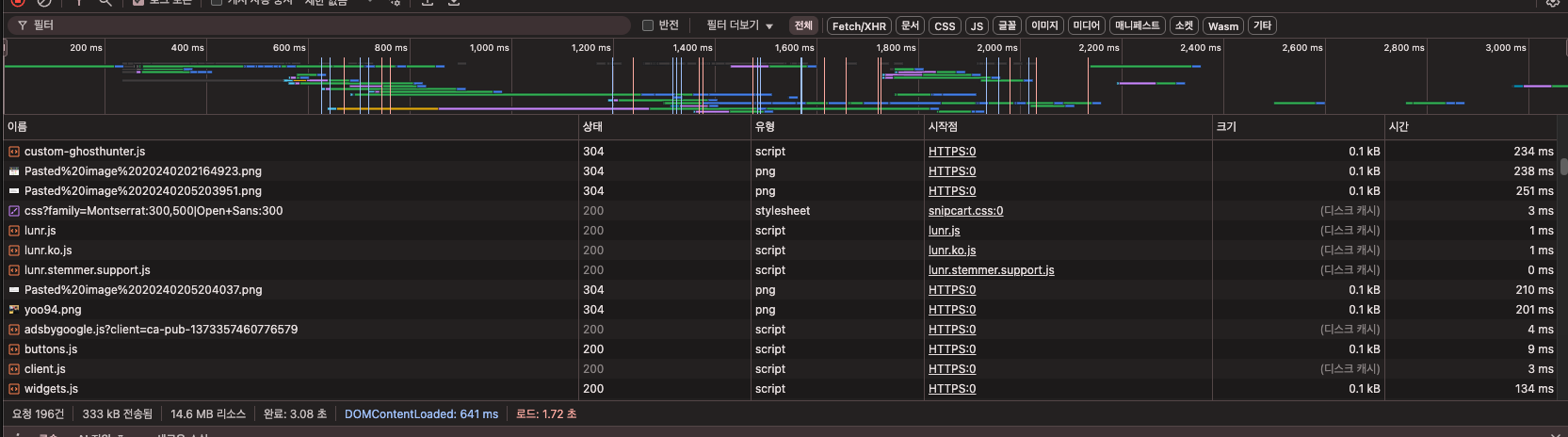
Task: Click the script icon beside widgets.js
Action: (14, 389)
